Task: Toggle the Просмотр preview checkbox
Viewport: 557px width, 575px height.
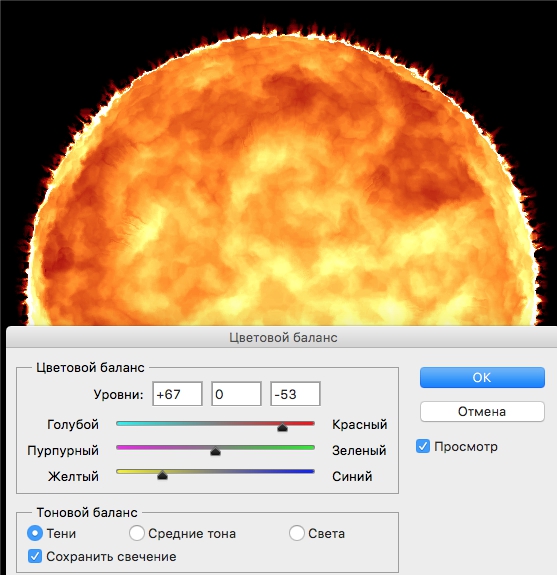Action: (423, 446)
